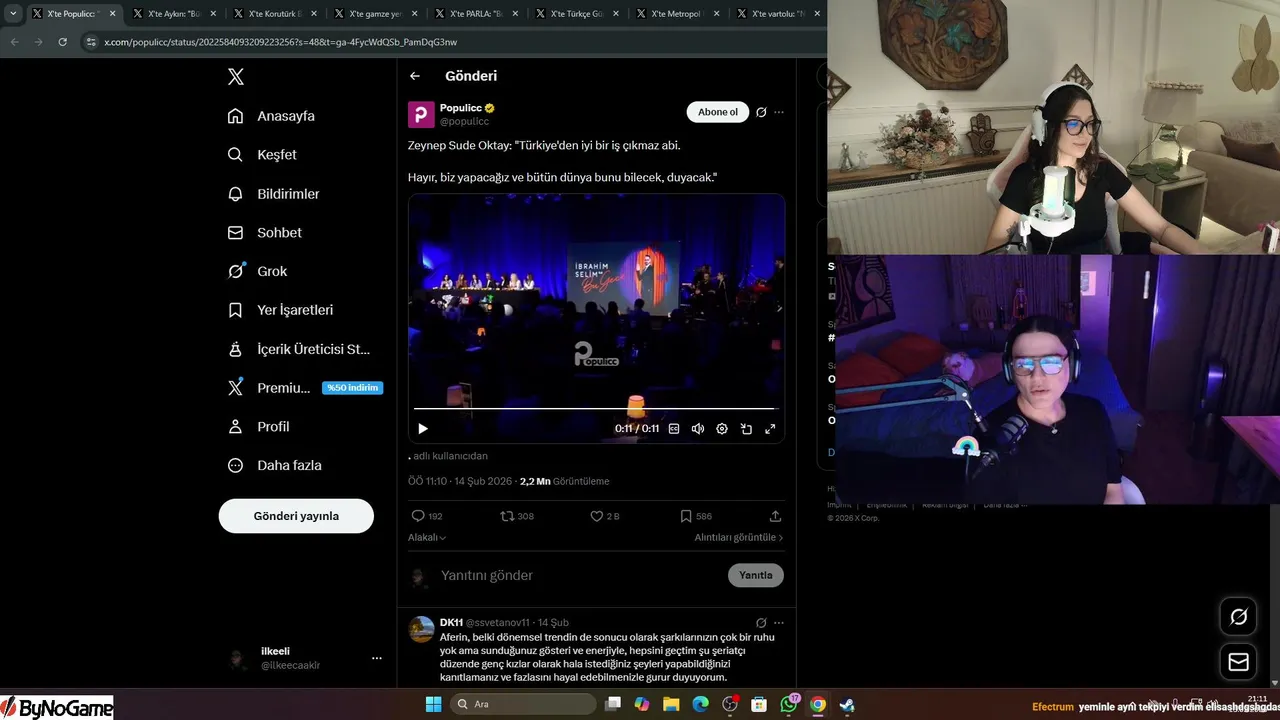Screen dimensions: 1280x720
Task: Switch to X'te Korutürk tab
Action: (274, 14)
